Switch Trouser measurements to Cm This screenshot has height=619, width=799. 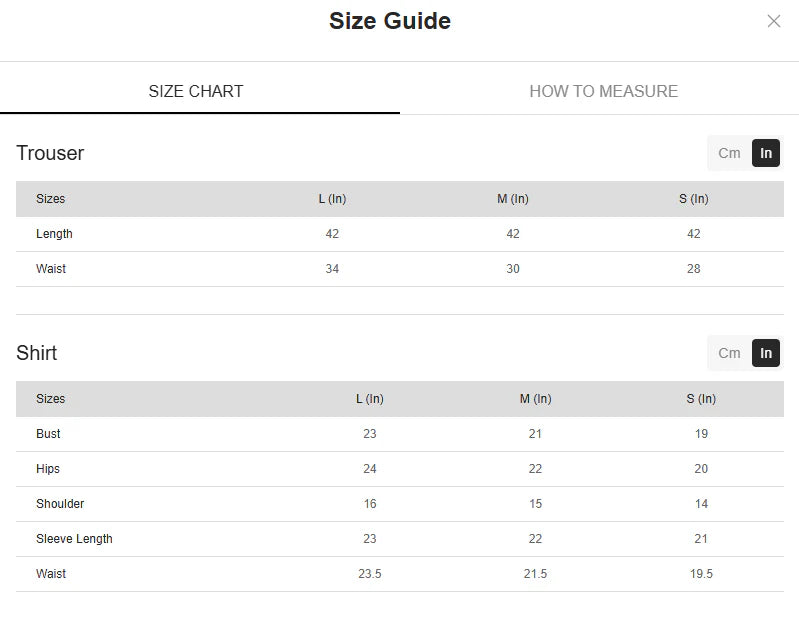pyautogui.click(x=729, y=153)
